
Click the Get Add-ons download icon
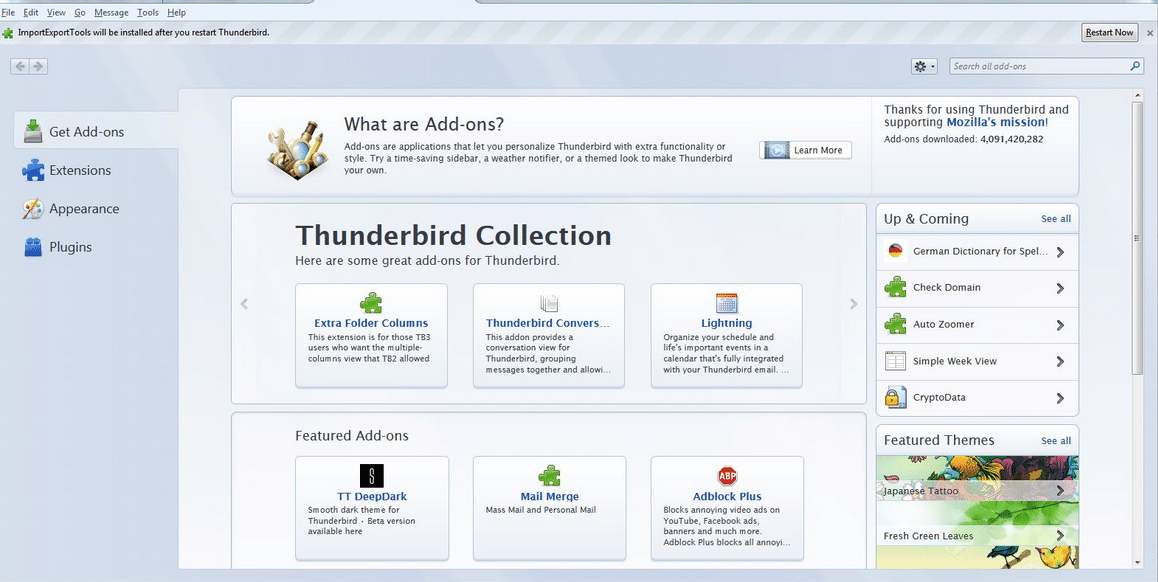[33, 131]
